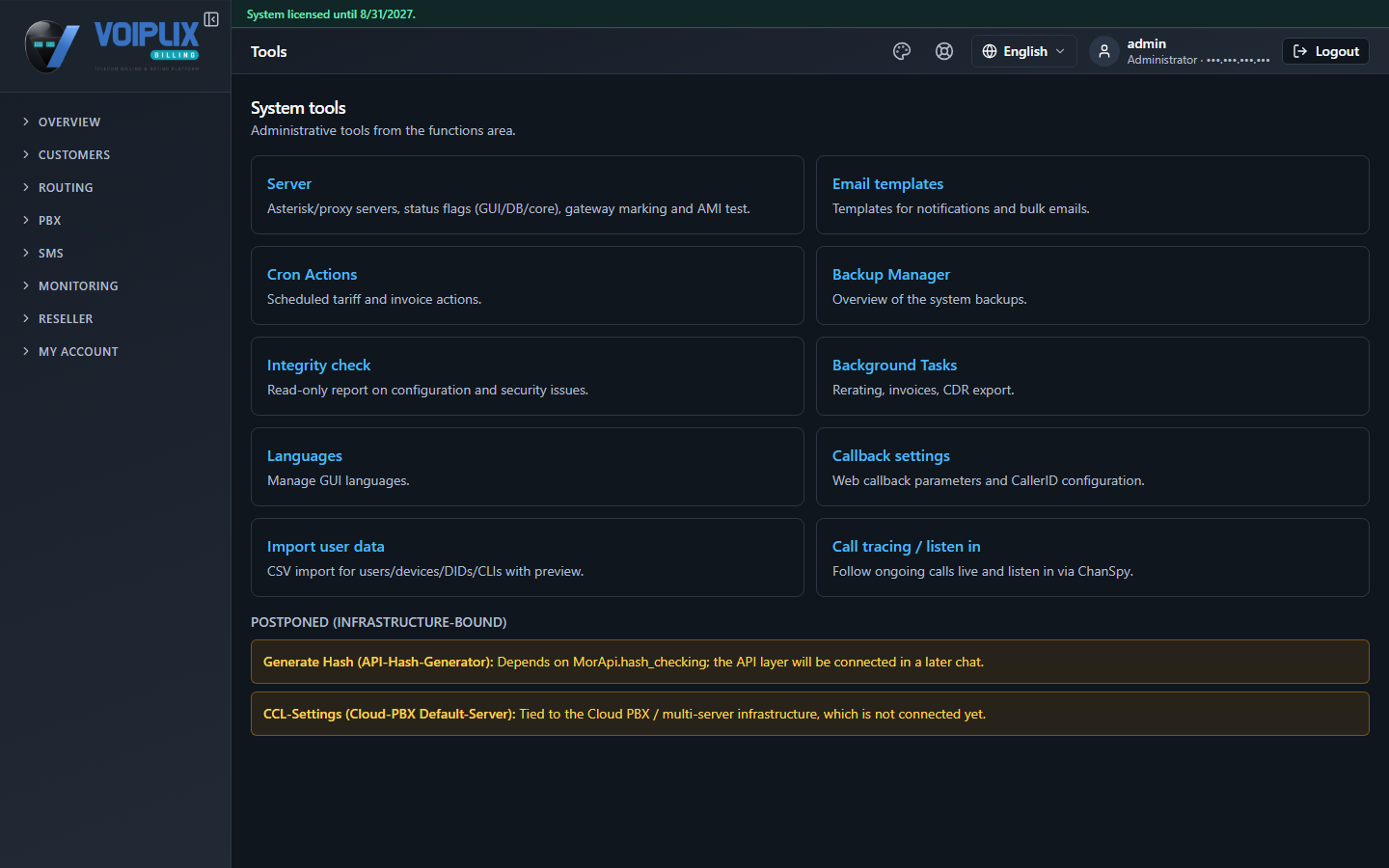Click the Tools page title
This screenshot has width=1389, height=868.
click(x=269, y=52)
